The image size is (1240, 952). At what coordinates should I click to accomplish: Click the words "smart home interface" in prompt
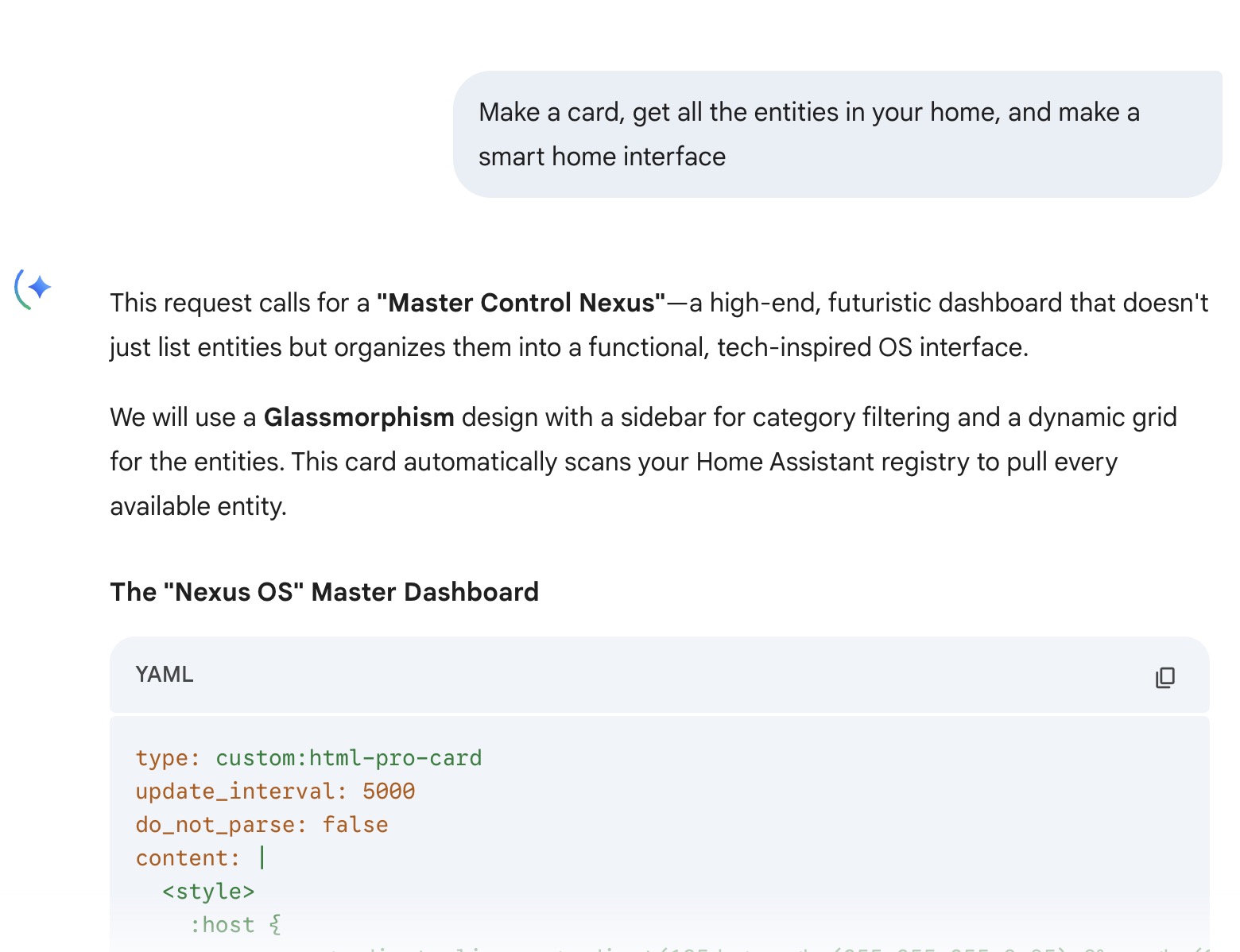point(602,157)
